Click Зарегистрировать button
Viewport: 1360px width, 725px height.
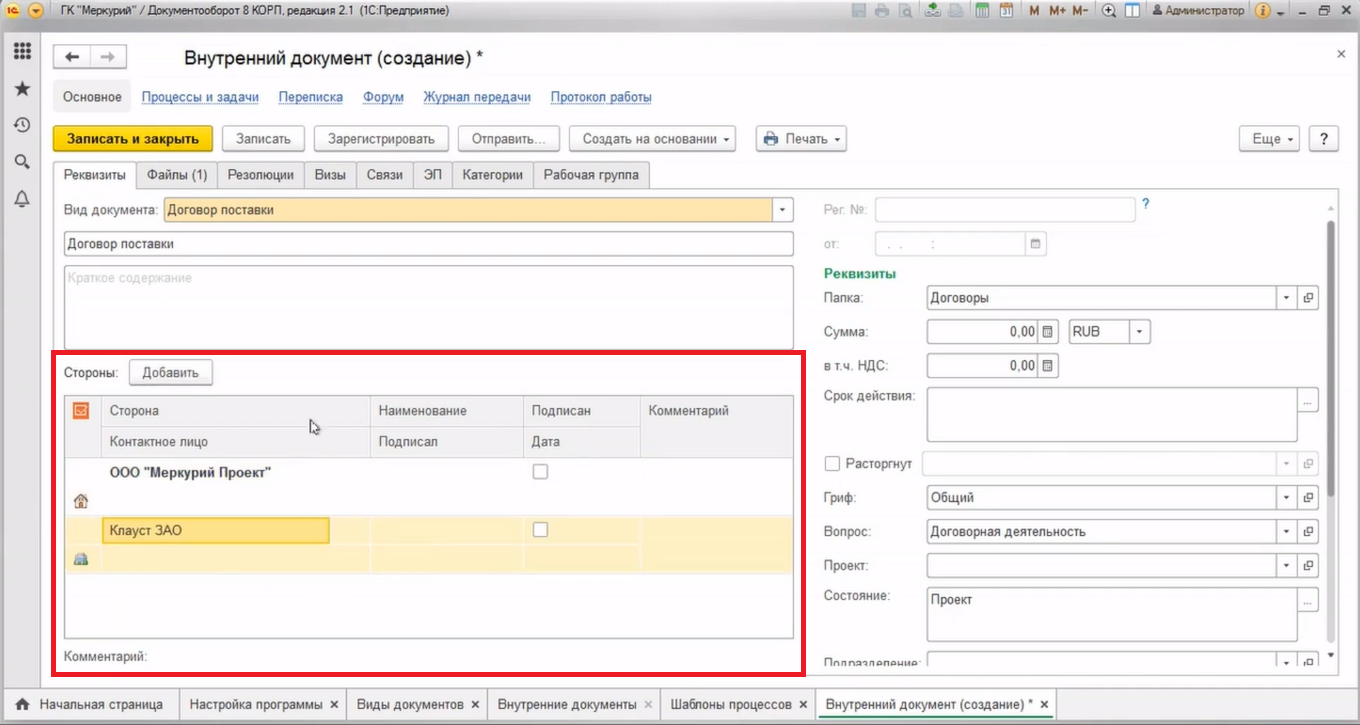[x=381, y=139]
